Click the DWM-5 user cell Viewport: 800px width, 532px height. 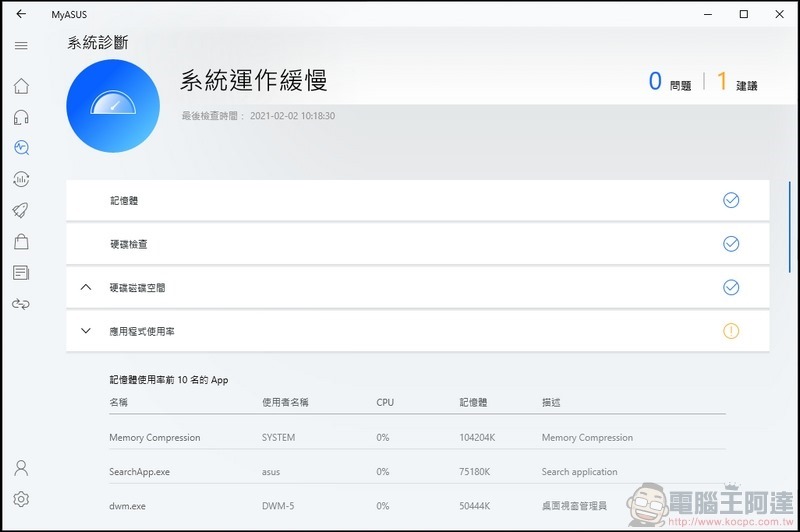click(278, 506)
